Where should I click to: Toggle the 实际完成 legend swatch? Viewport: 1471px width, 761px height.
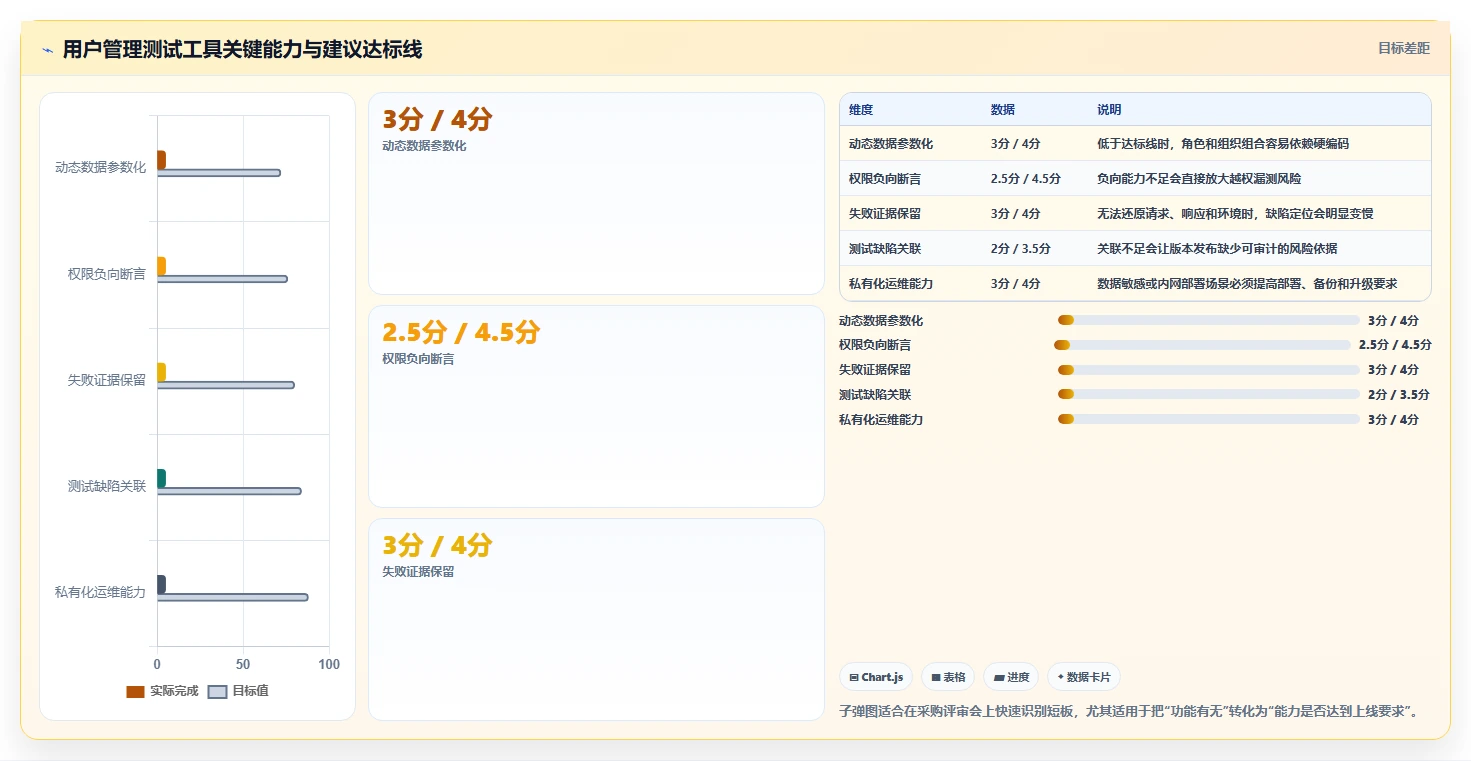click(x=135, y=691)
